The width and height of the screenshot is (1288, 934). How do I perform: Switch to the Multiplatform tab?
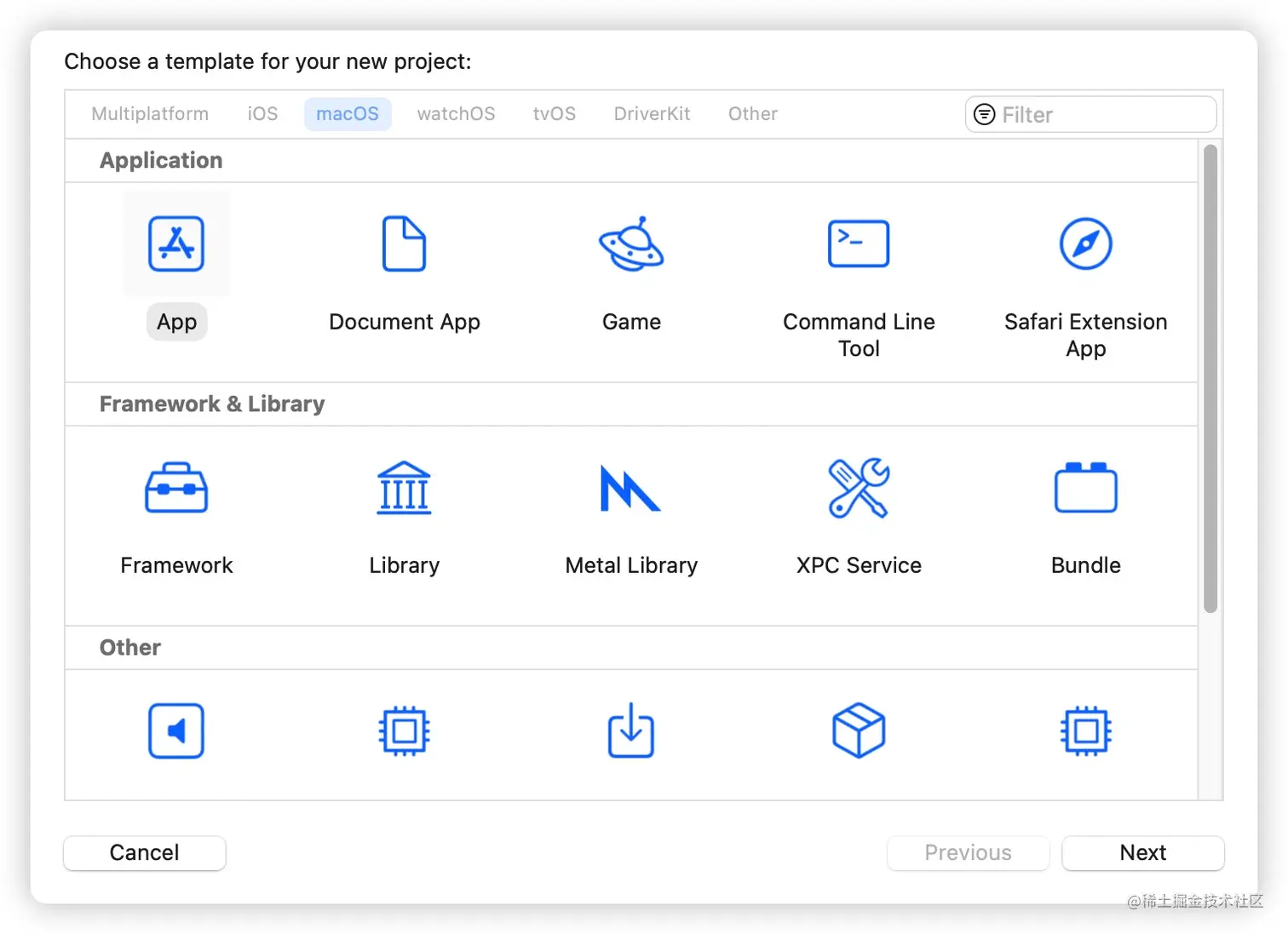point(150,114)
